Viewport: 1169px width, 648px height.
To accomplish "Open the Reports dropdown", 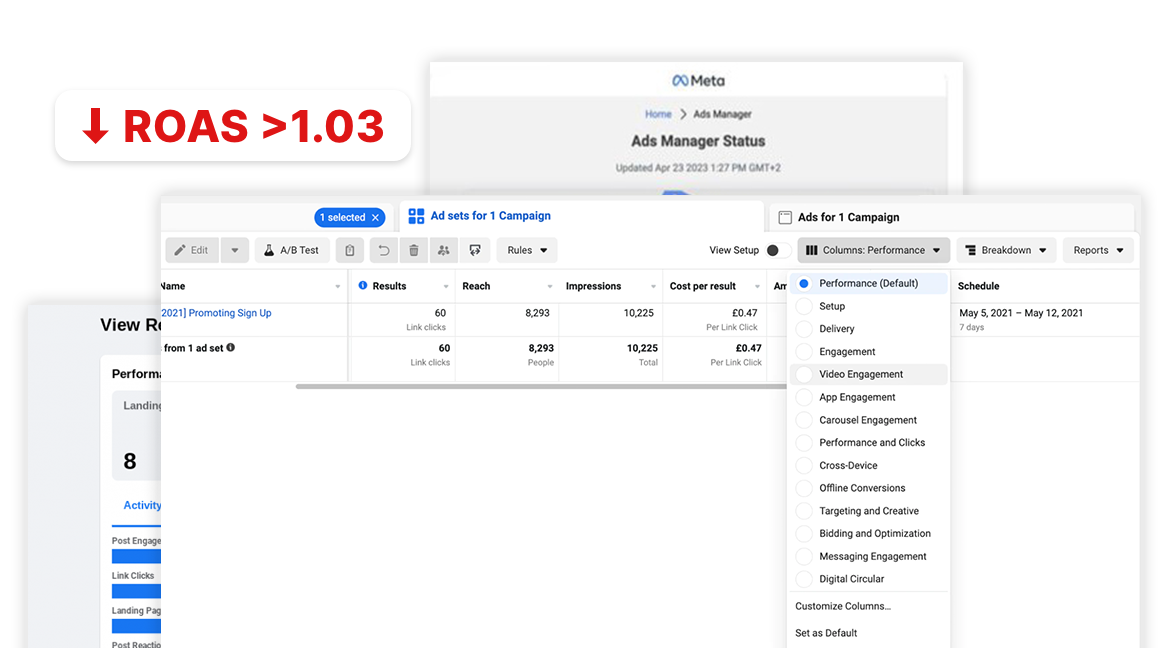I will click(1098, 251).
